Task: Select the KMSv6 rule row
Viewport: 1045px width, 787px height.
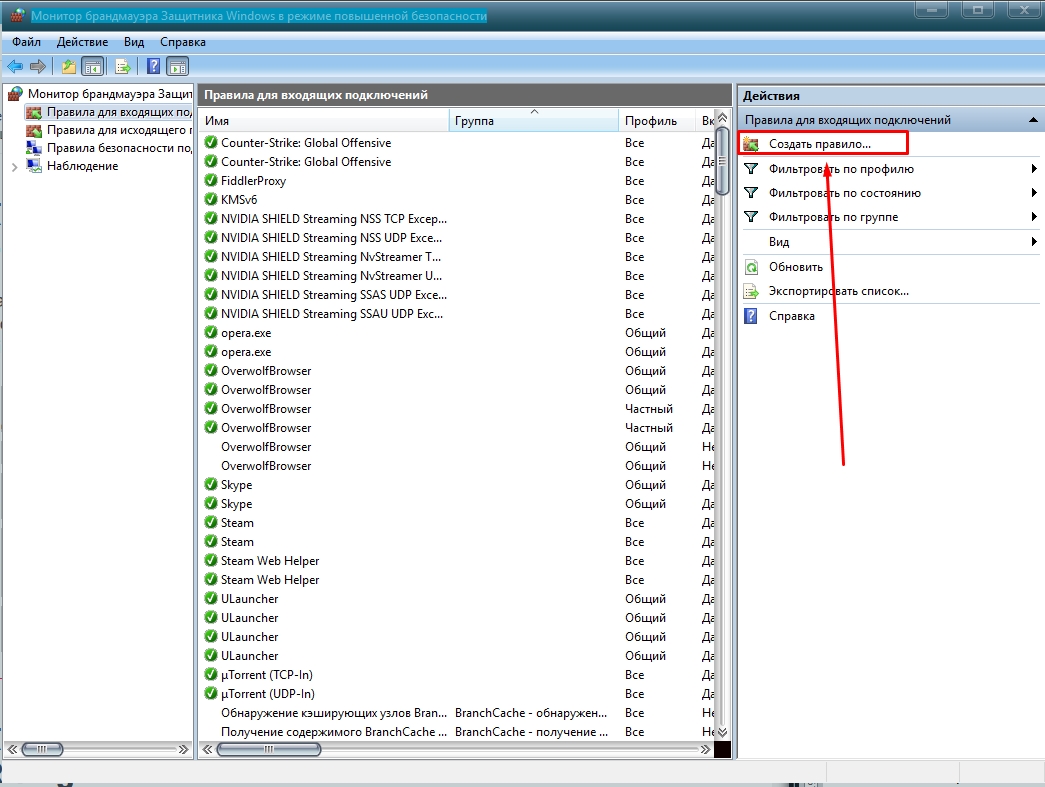Action: point(457,199)
